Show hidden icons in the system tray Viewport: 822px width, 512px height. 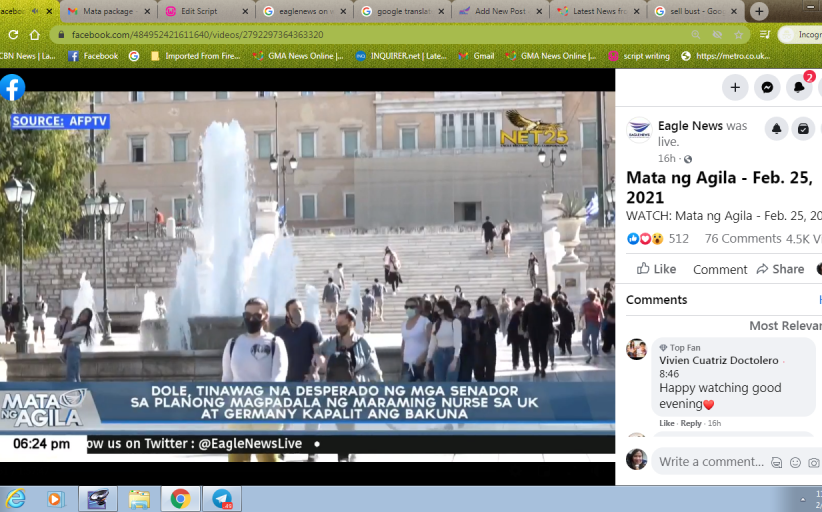[x=803, y=498]
